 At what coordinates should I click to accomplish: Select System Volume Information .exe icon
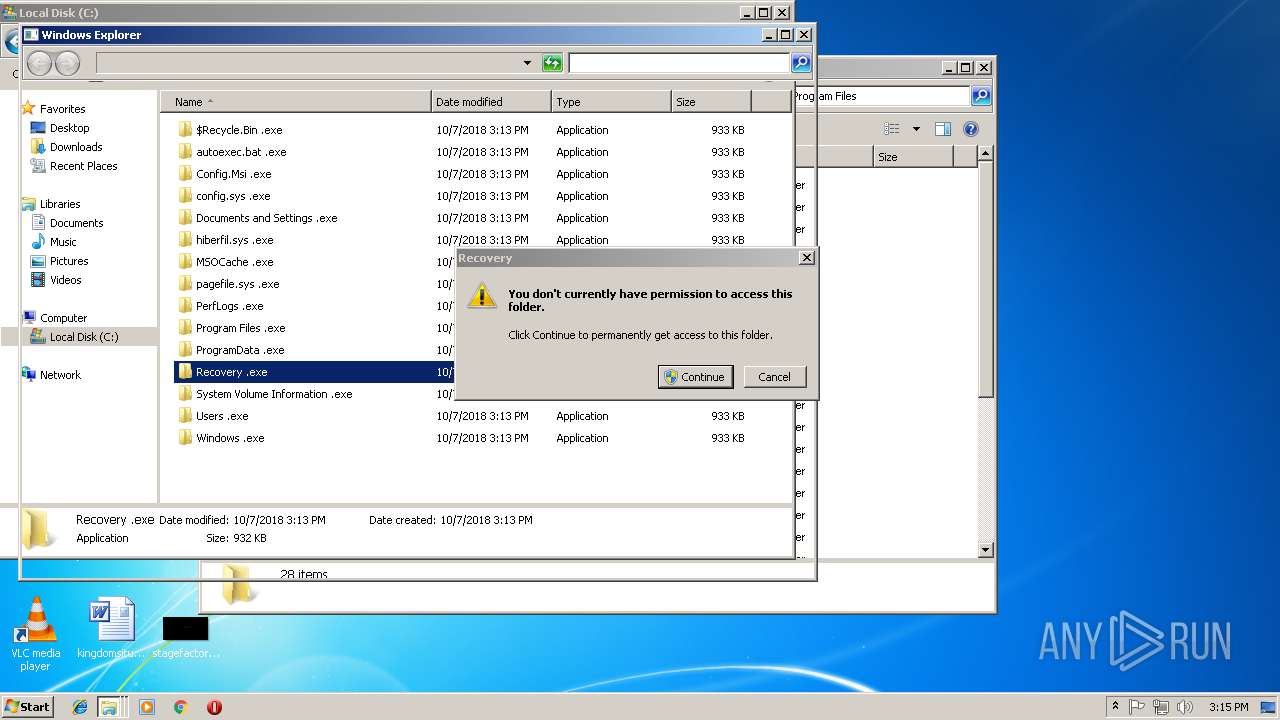click(x=185, y=394)
